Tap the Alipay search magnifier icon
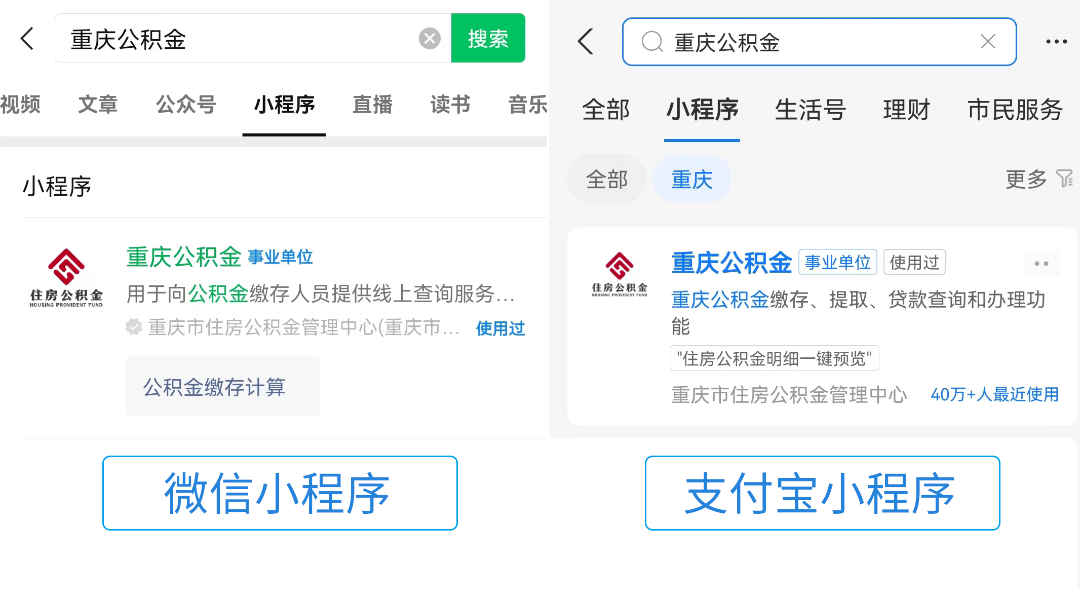 [652, 42]
